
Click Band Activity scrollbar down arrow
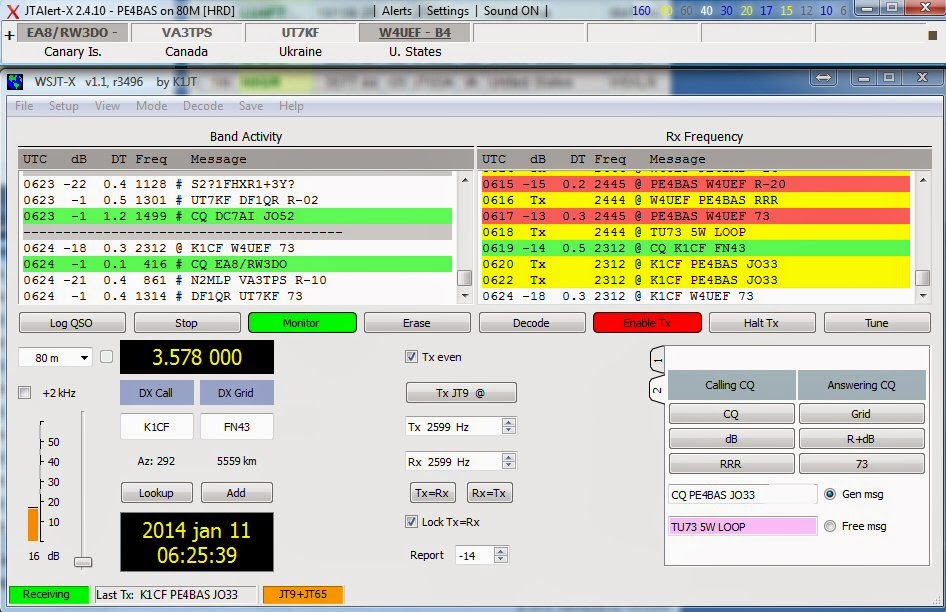pos(465,296)
